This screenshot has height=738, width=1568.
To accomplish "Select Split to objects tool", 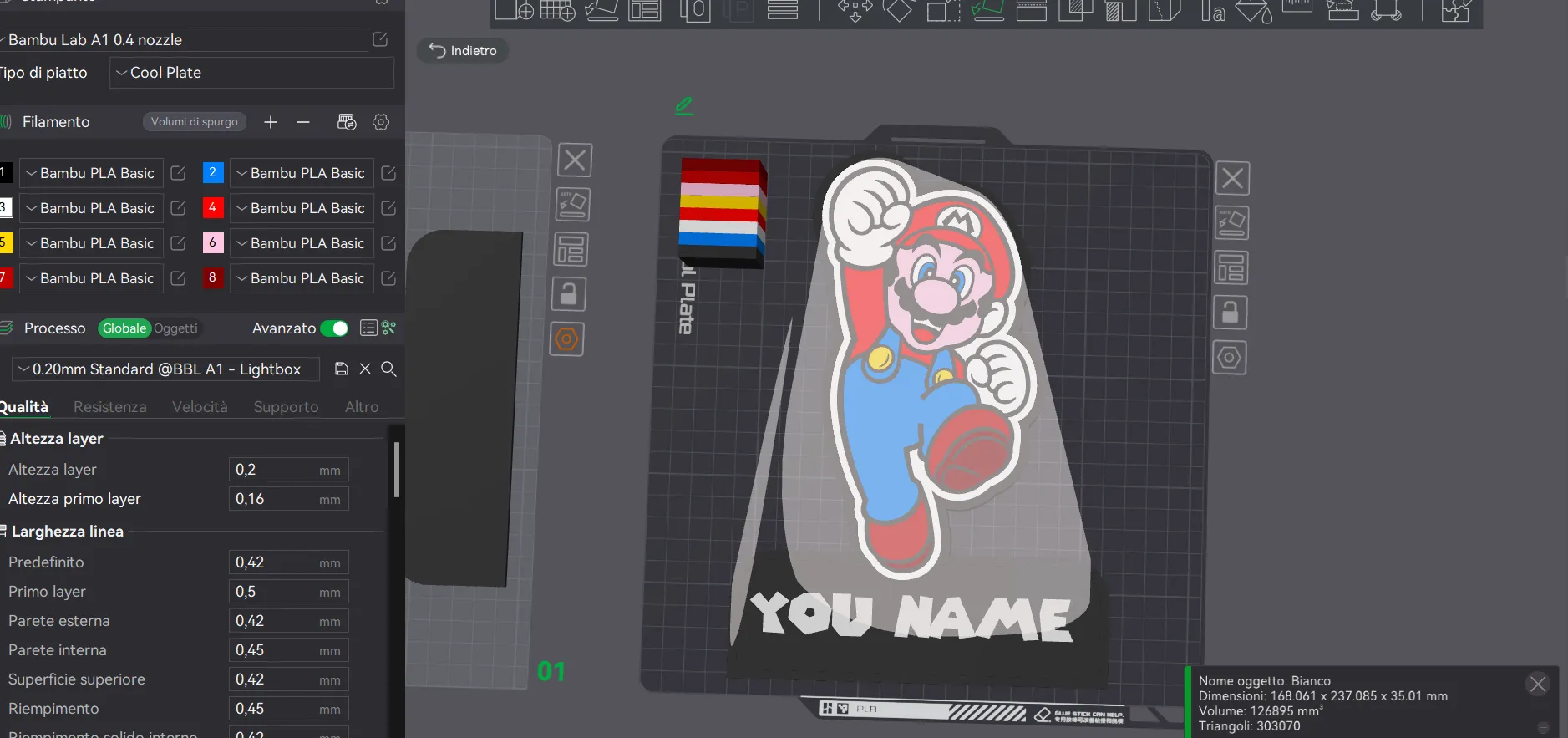I will pyautogui.click(x=695, y=10).
